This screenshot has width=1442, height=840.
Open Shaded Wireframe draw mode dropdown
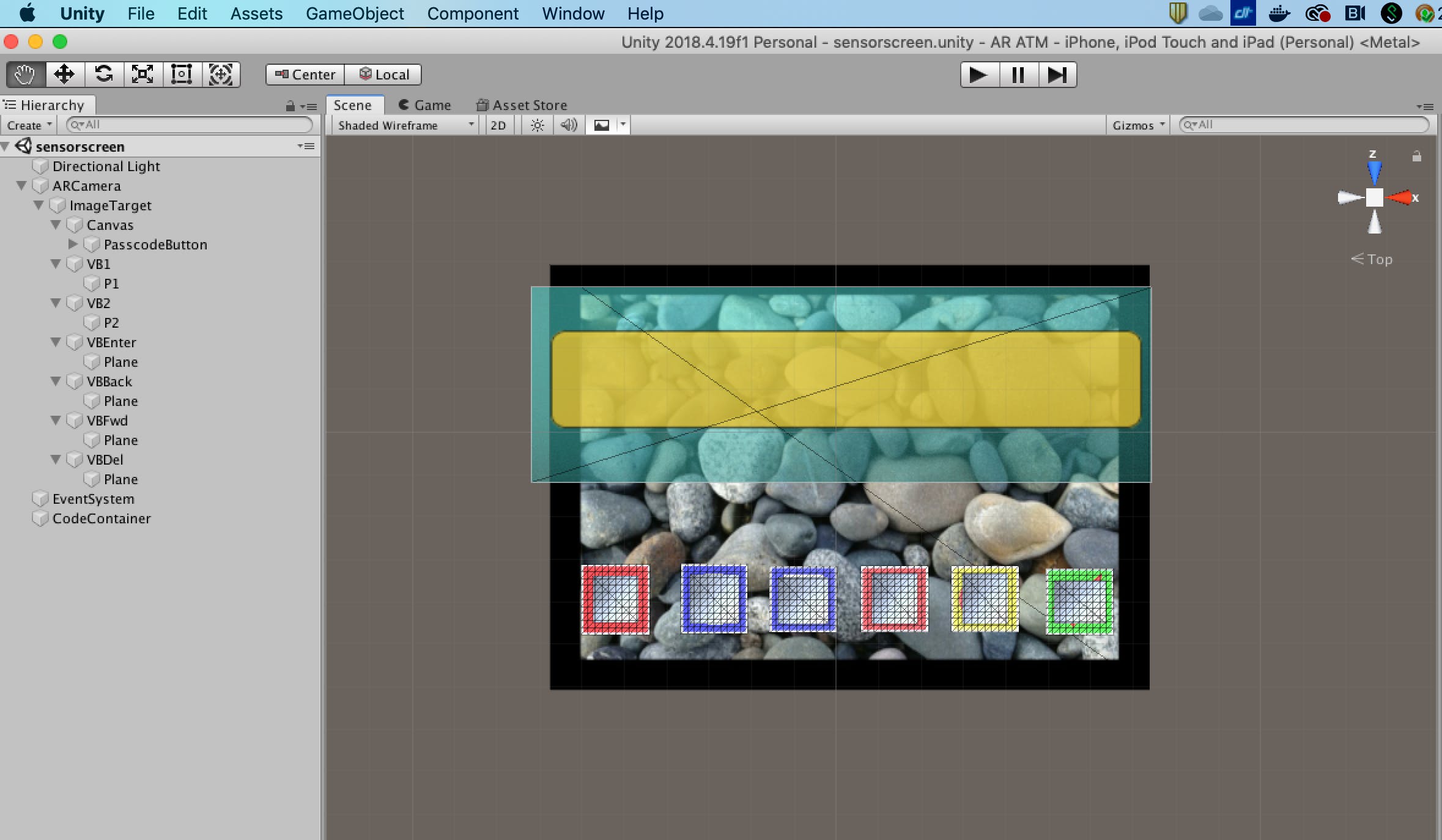click(405, 125)
